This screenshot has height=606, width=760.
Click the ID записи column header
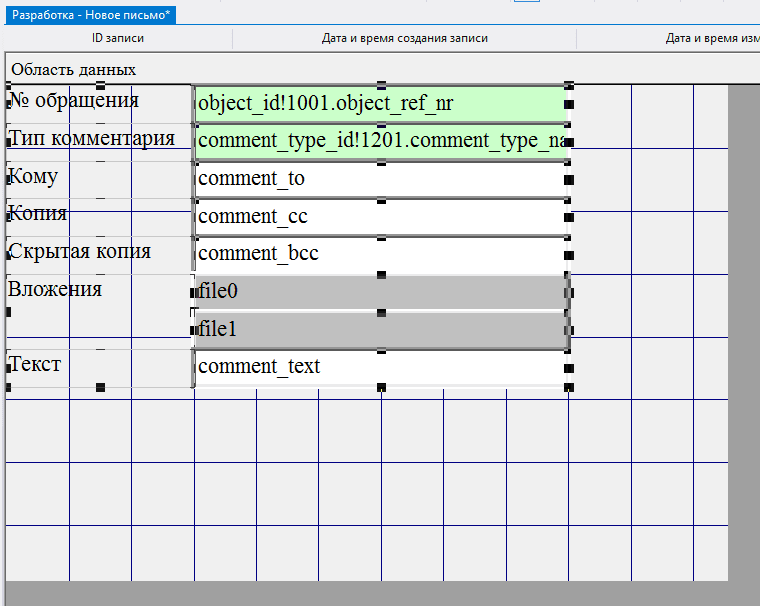click(118, 39)
